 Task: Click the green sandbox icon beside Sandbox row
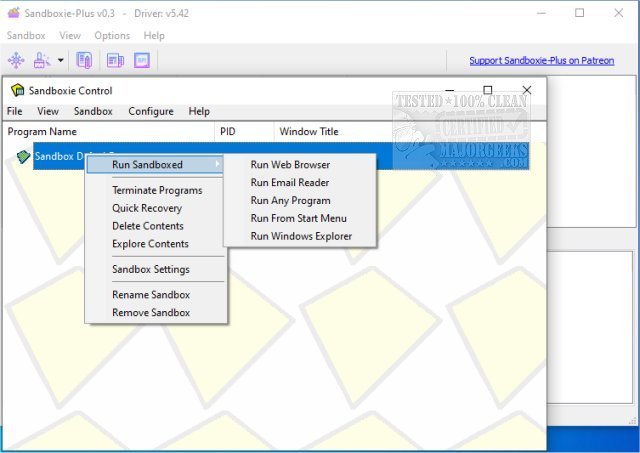[x=23, y=156]
